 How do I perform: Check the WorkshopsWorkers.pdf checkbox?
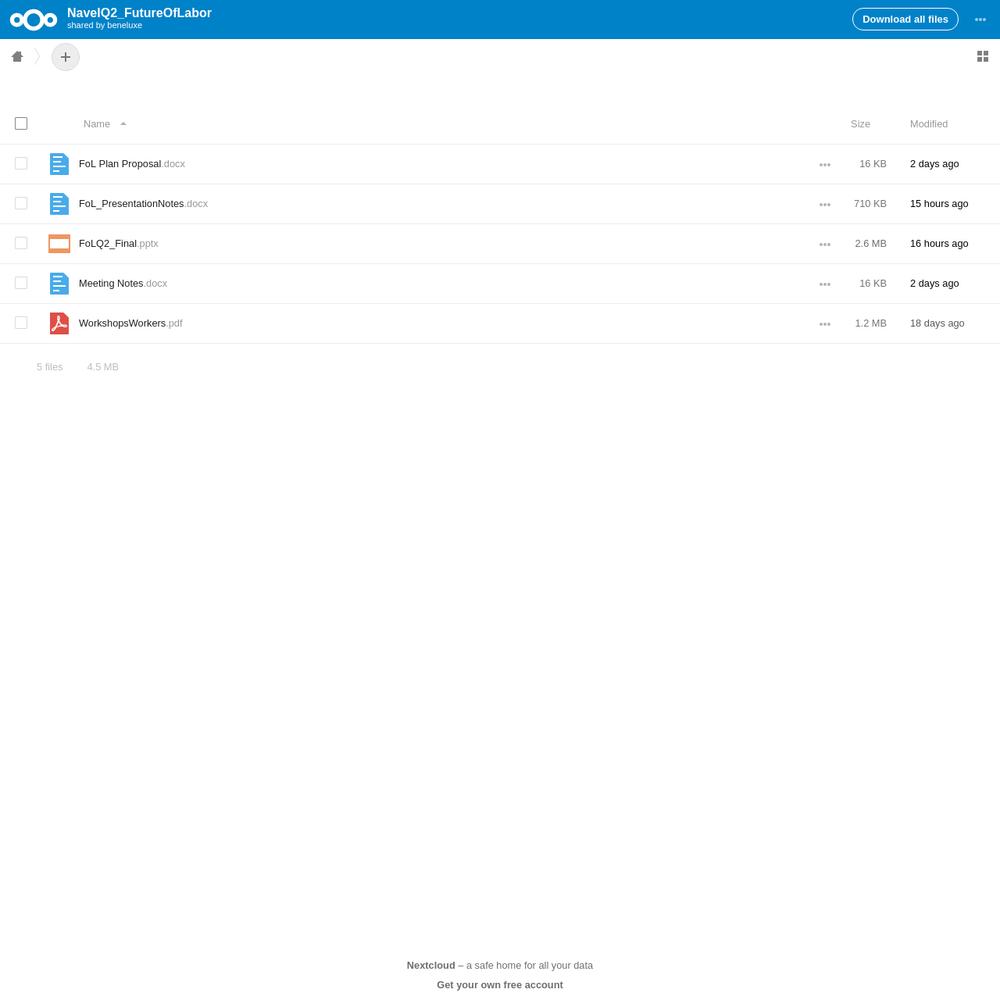pyautogui.click(x=21, y=323)
